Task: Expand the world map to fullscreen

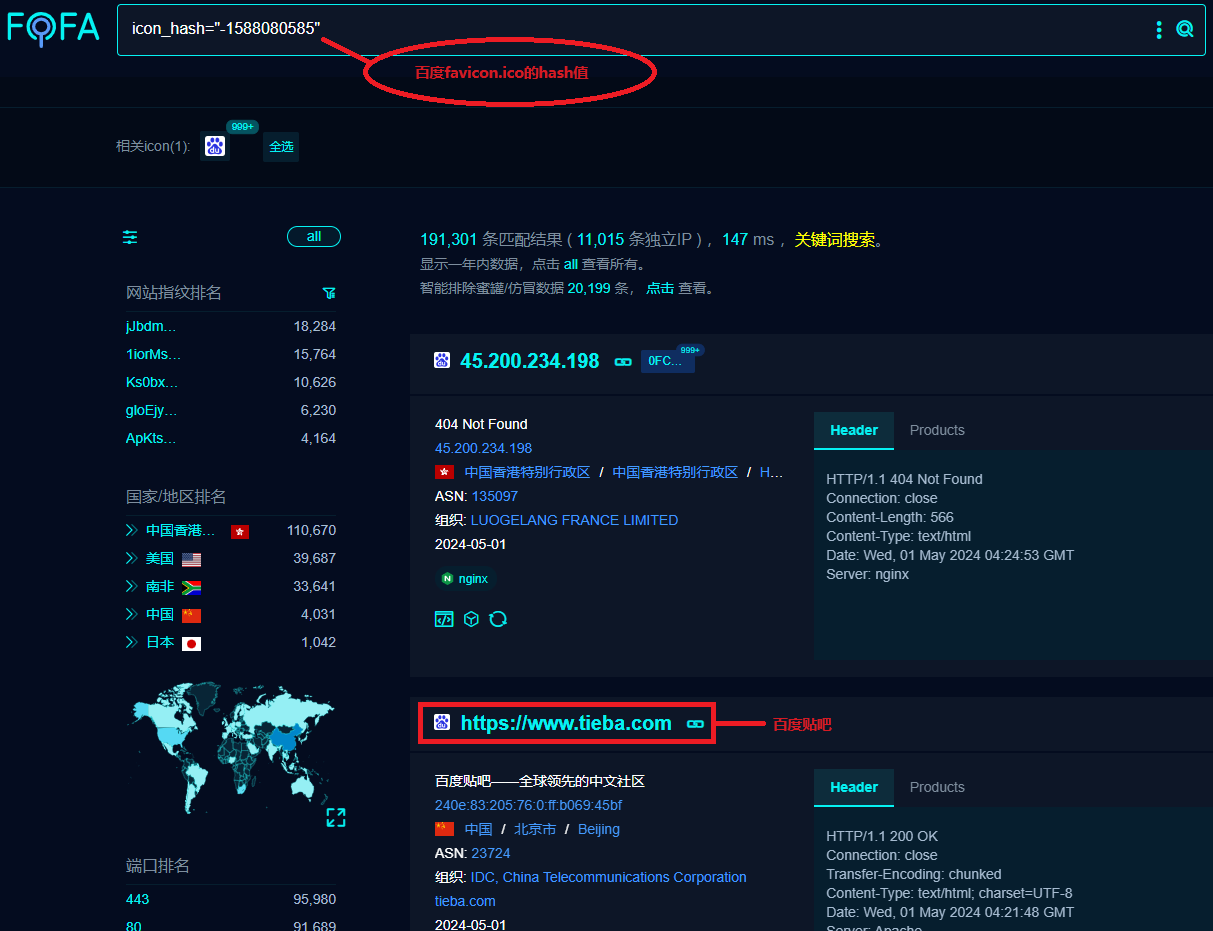Action: point(336,818)
